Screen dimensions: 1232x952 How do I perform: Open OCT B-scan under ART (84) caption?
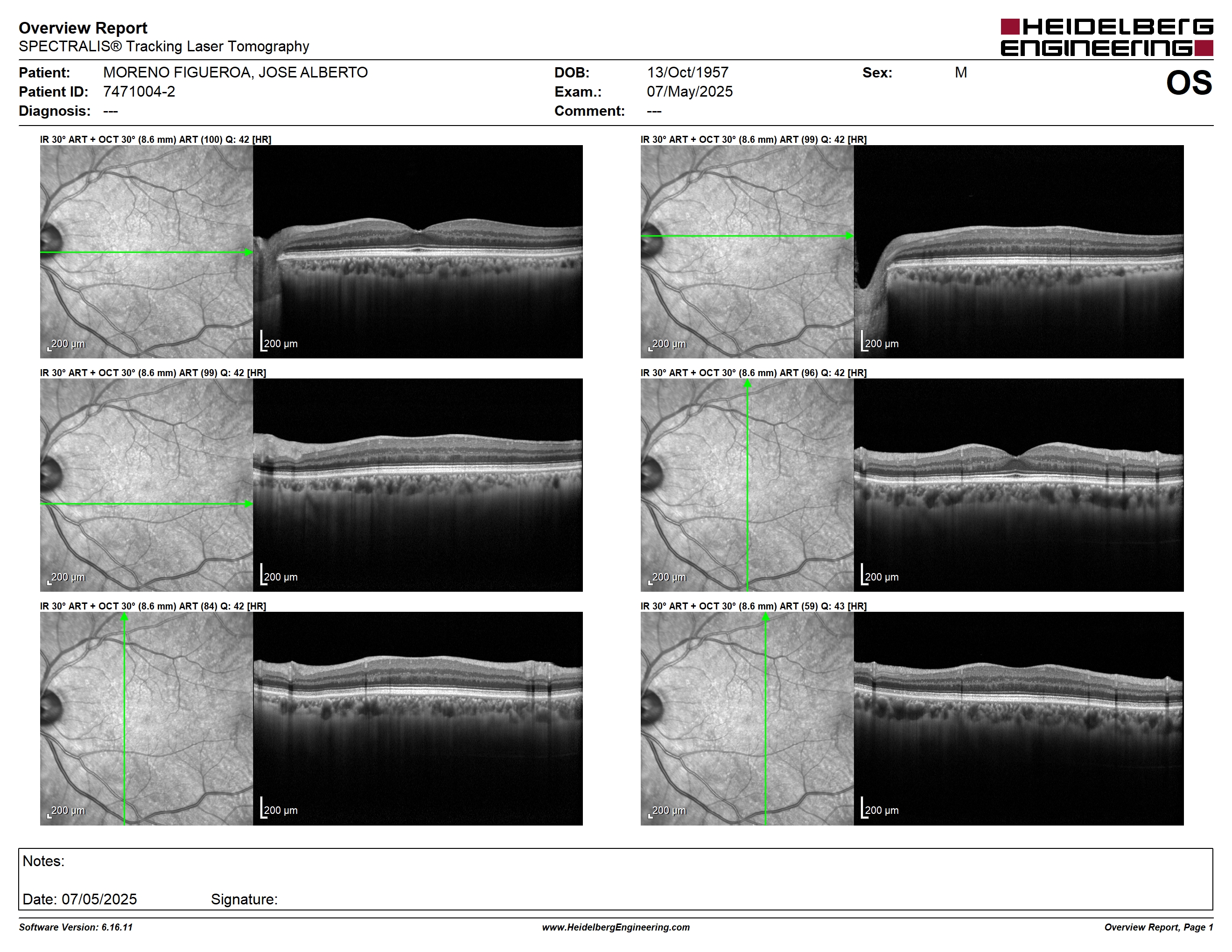[x=418, y=719]
